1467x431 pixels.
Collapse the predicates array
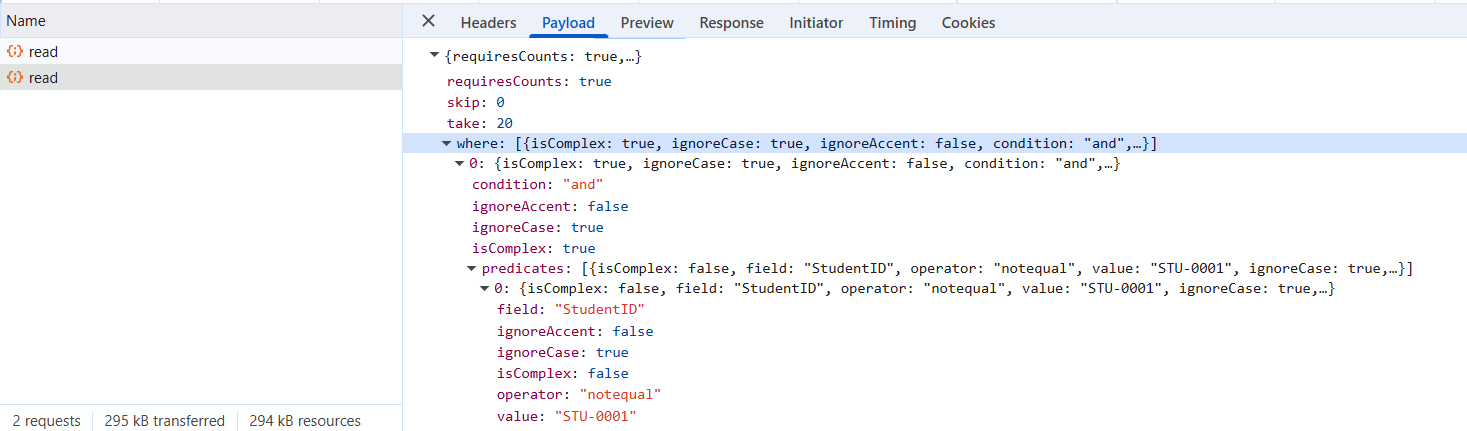(x=472, y=269)
